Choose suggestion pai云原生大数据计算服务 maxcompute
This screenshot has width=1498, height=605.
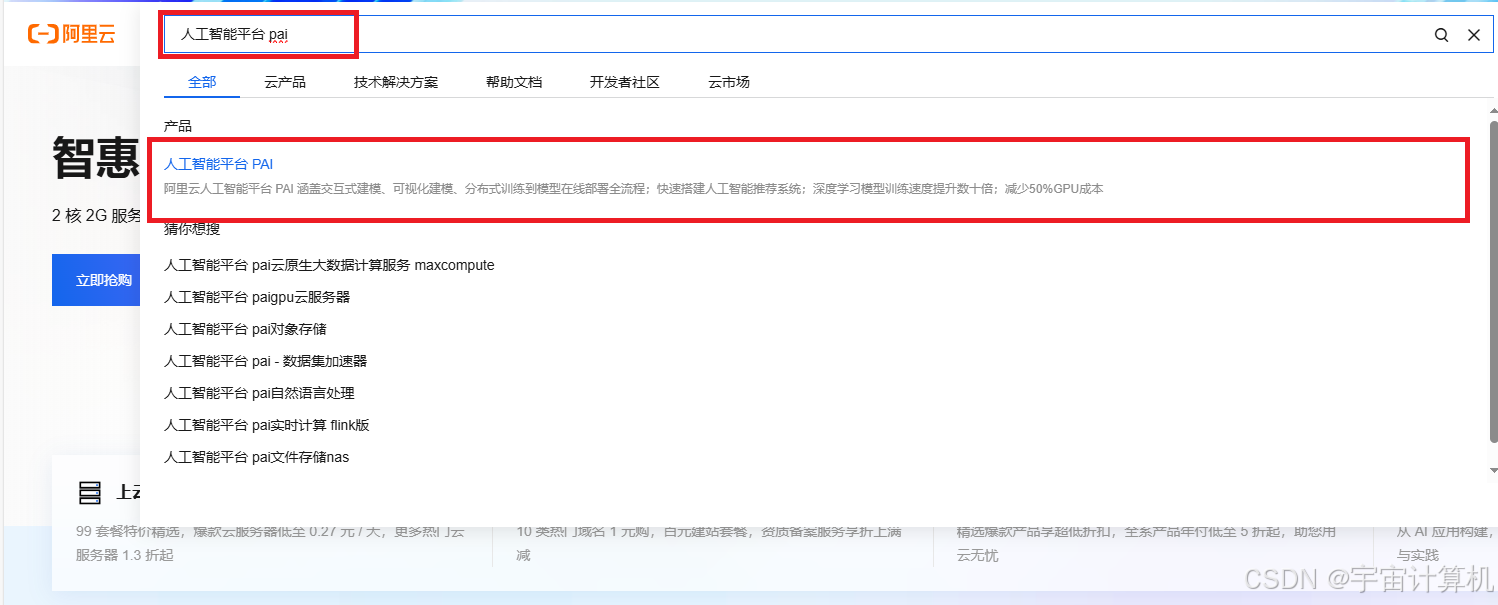pos(329,265)
